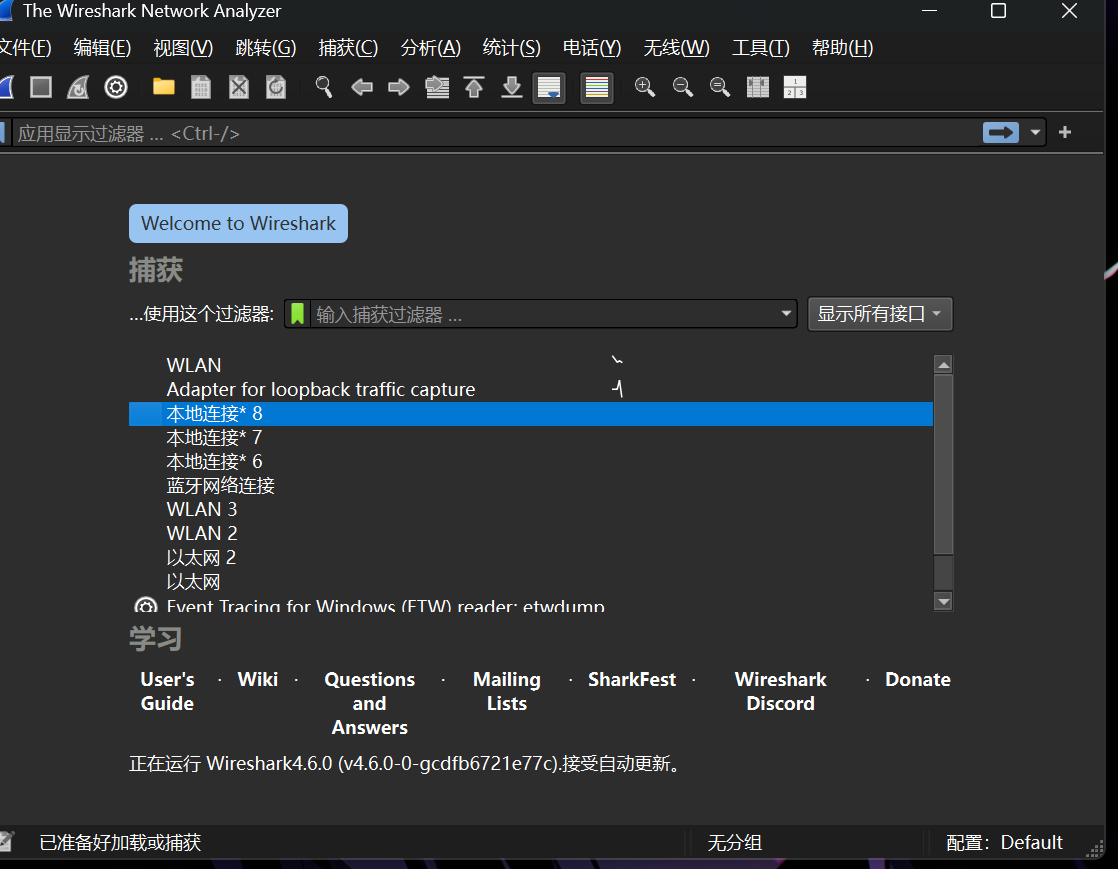Click the 配置: Default profile in status bar
This screenshot has height=869, width=1118.
click(x=1004, y=843)
